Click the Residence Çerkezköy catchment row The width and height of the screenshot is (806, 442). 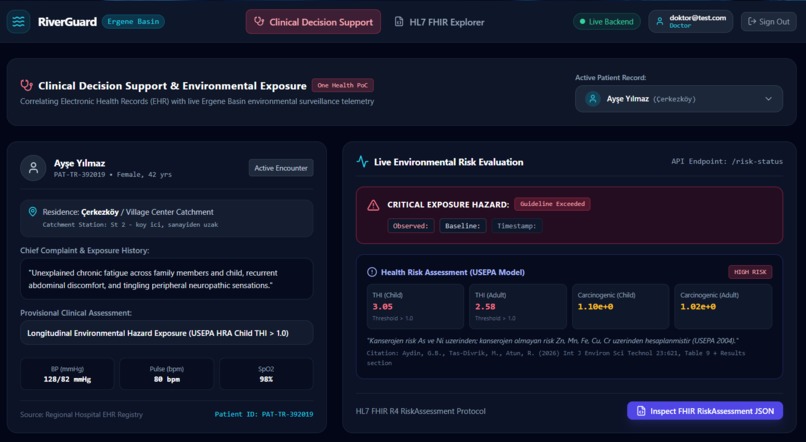167,218
